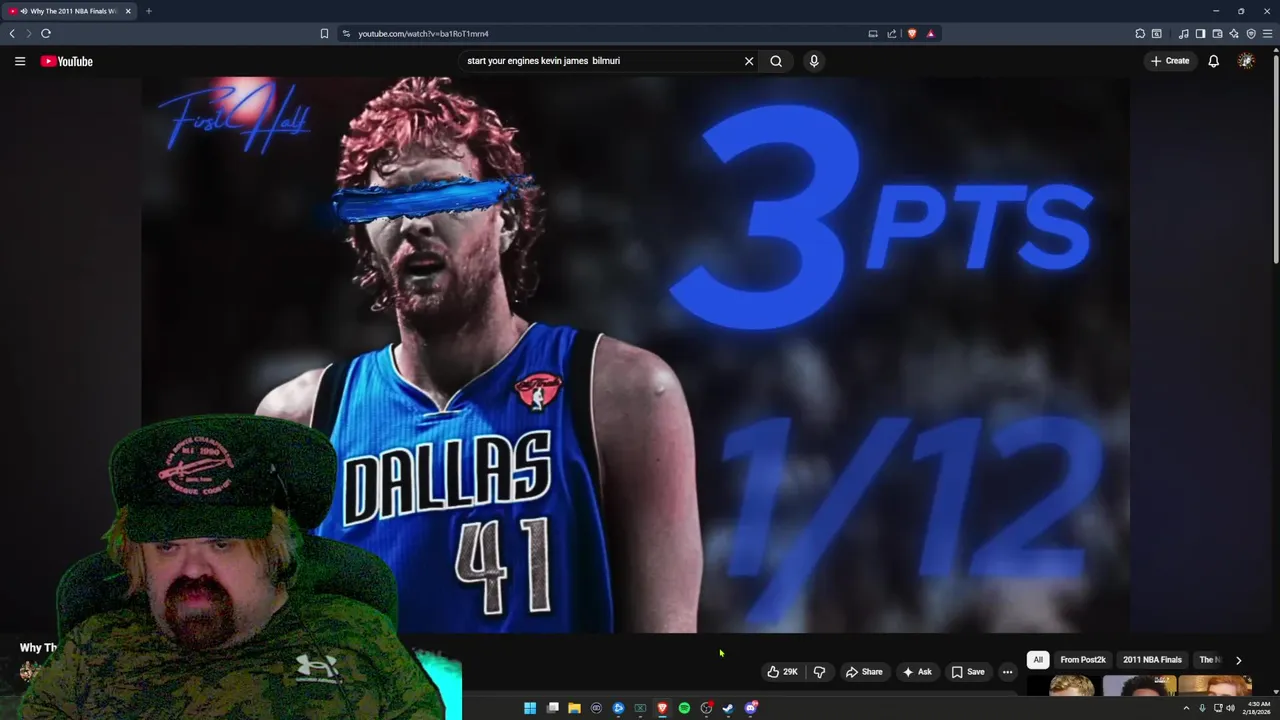
Task: Toggle the browser sidebar panel
Action: coord(1200,33)
